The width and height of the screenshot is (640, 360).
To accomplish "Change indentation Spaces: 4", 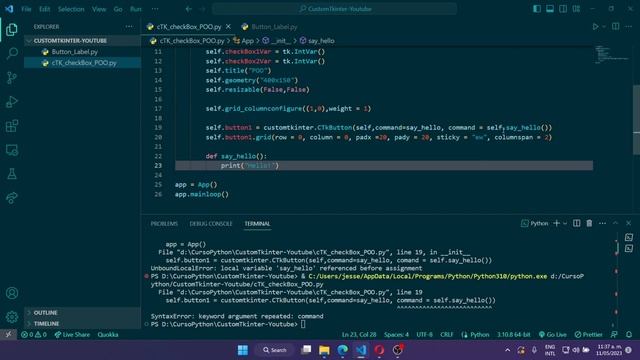I will coord(396,335).
